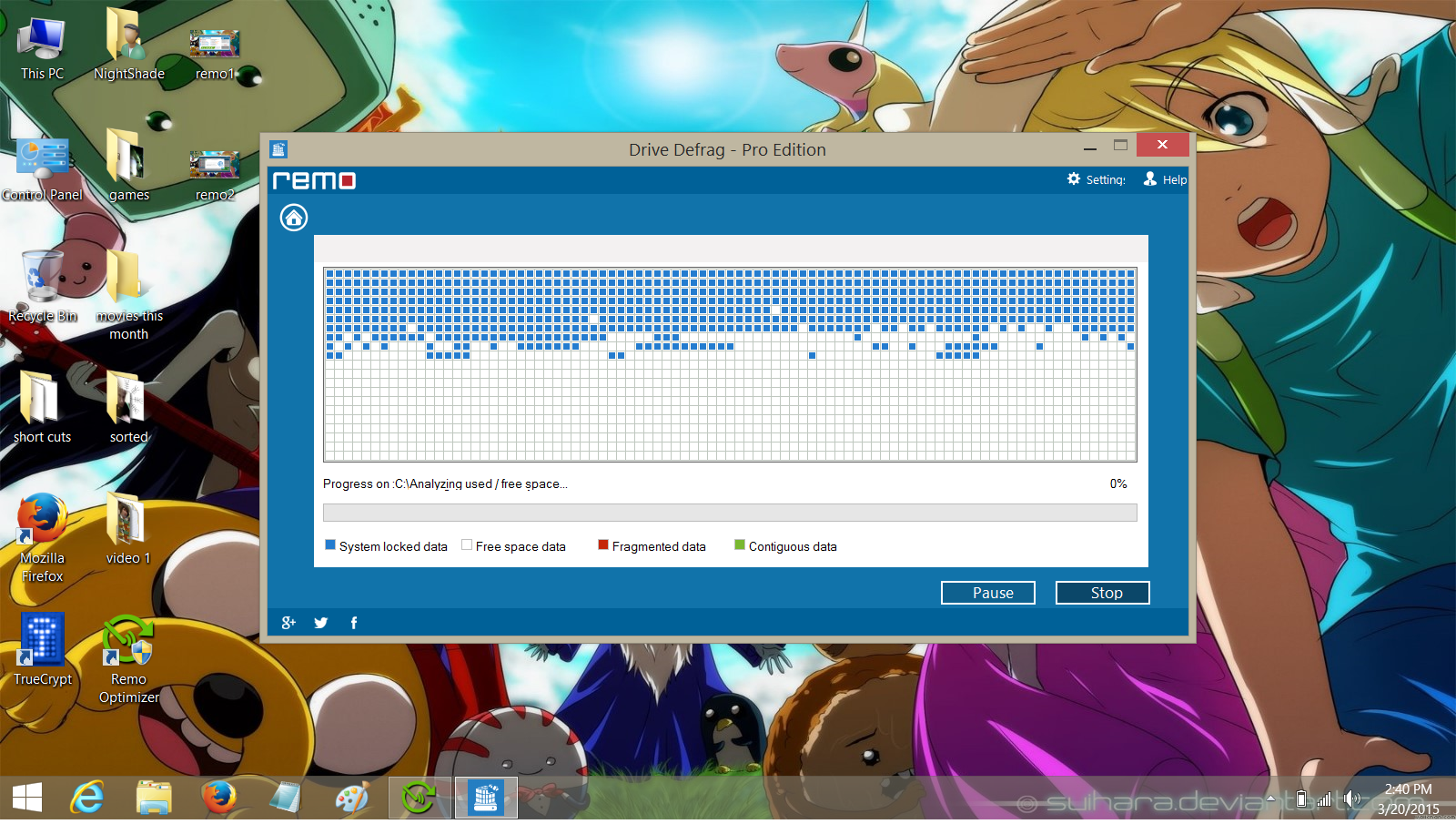Click the analysis progress bar
1456x824 pixels.
click(730, 513)
